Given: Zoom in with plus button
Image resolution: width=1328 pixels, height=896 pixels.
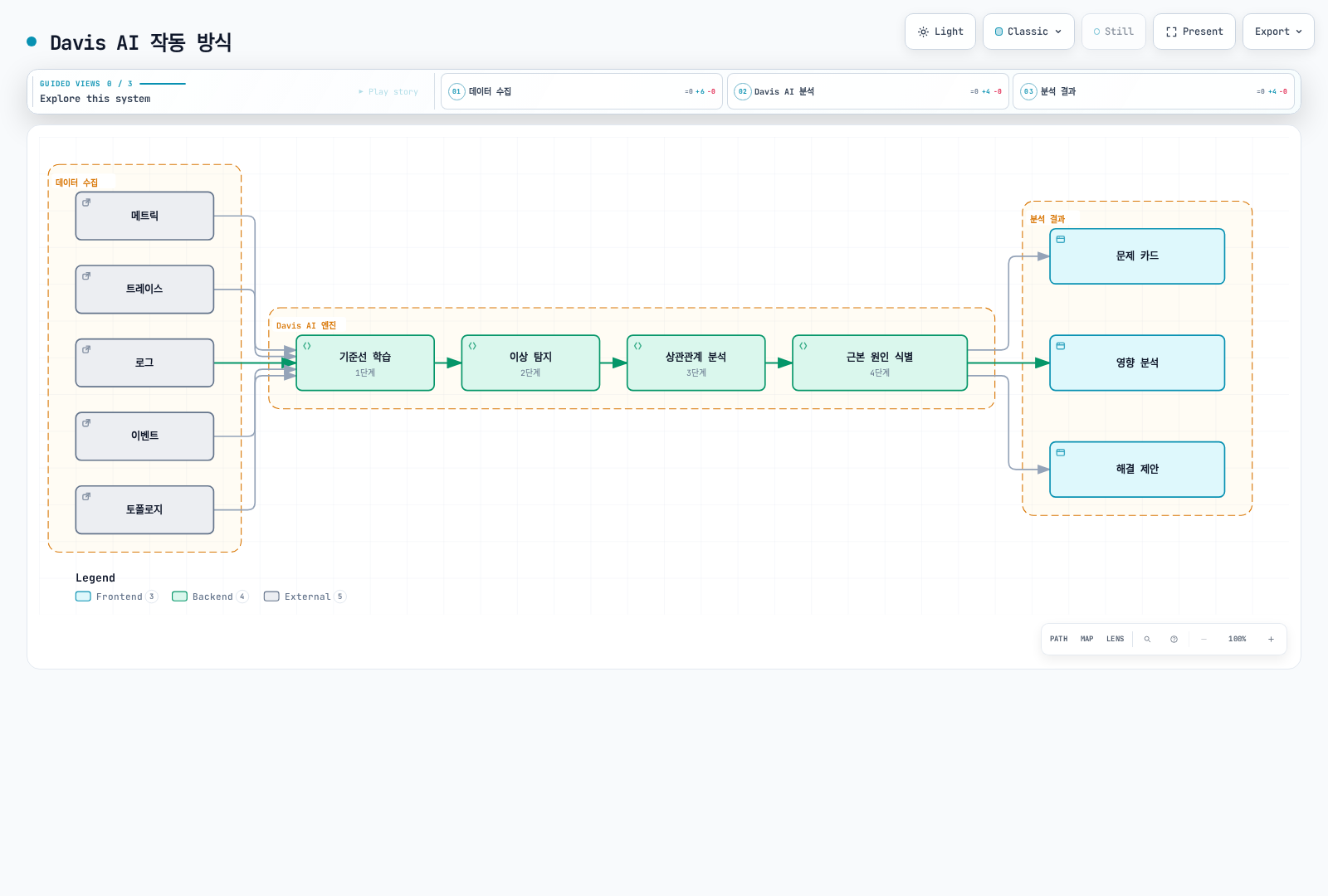Looking at the screenshot, I should 1271,639.
